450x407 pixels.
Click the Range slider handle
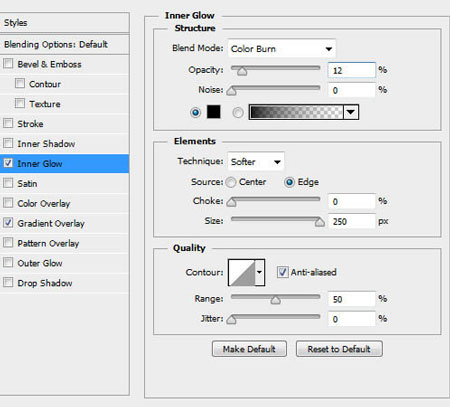(275, 300)
